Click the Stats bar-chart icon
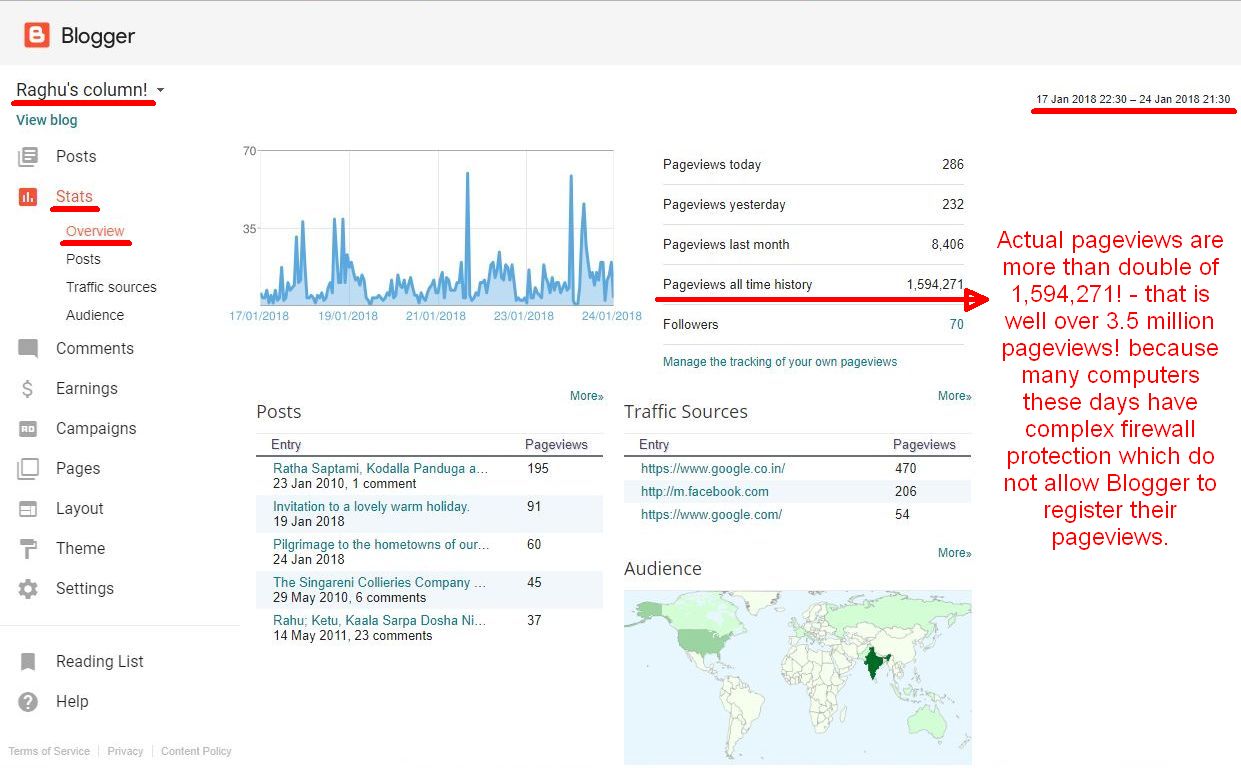The width and height of the screenshot is (1241, 768). 28,197
